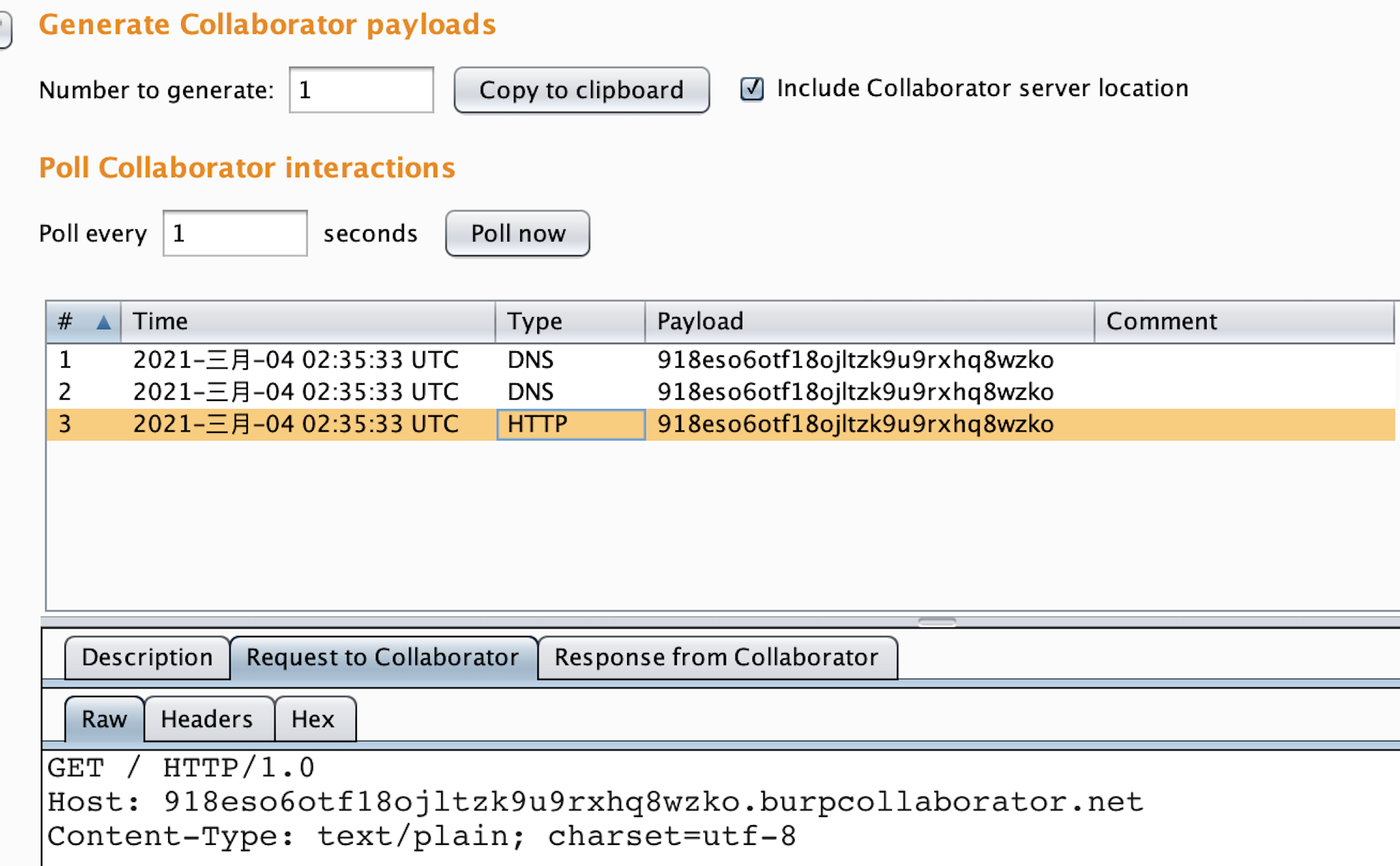Select the Raw view tab
The height and width of the screenshot is (866, 1400).
click(104, 720)
